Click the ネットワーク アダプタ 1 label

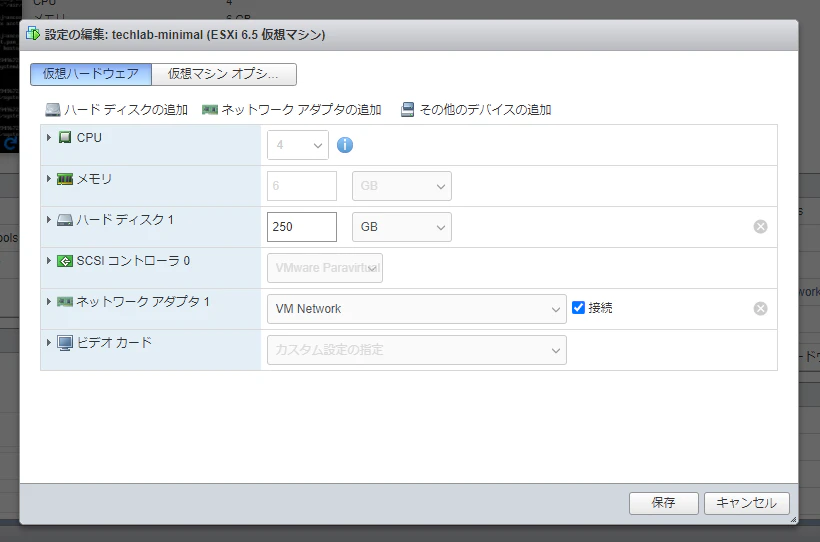143,302
